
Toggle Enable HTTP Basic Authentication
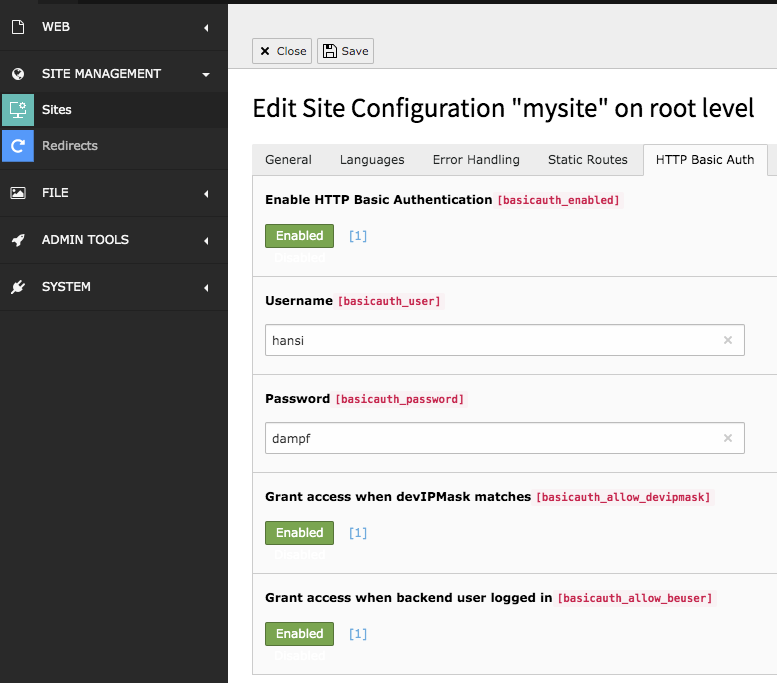[299, 236]
